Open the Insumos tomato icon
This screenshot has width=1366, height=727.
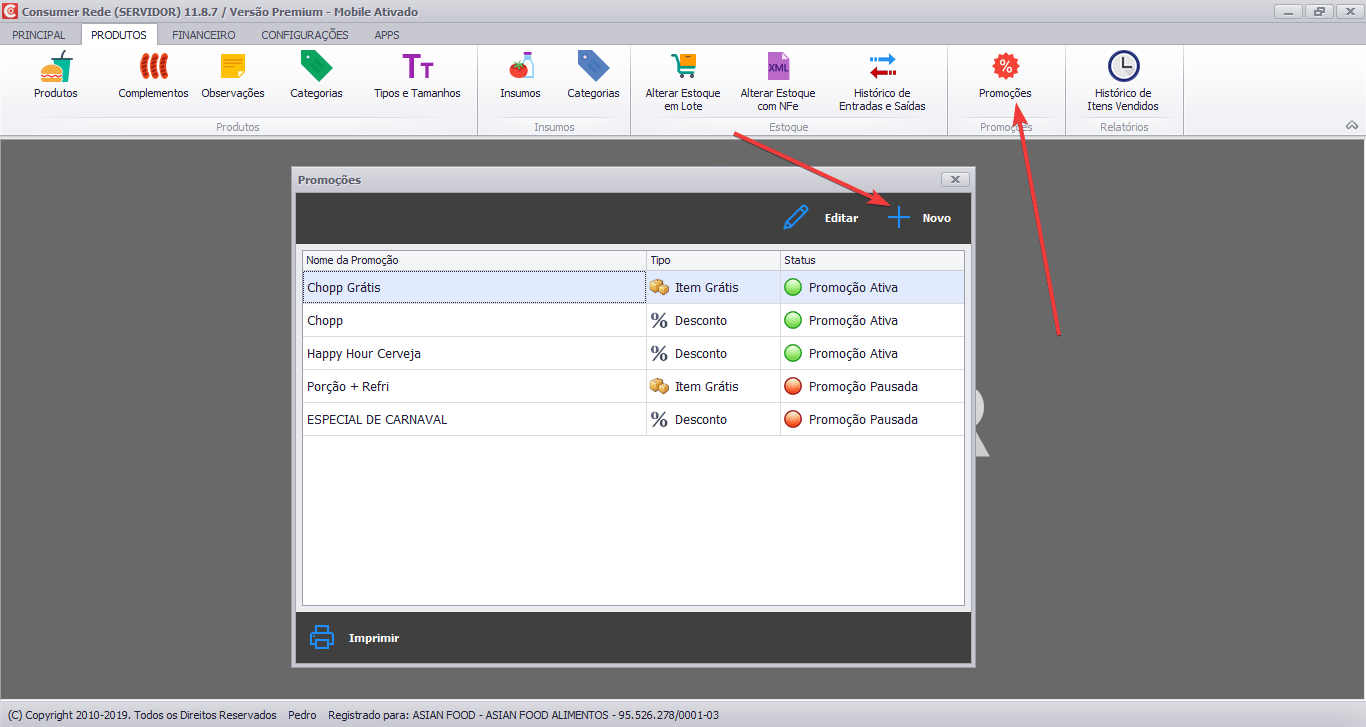click(520, 67)
